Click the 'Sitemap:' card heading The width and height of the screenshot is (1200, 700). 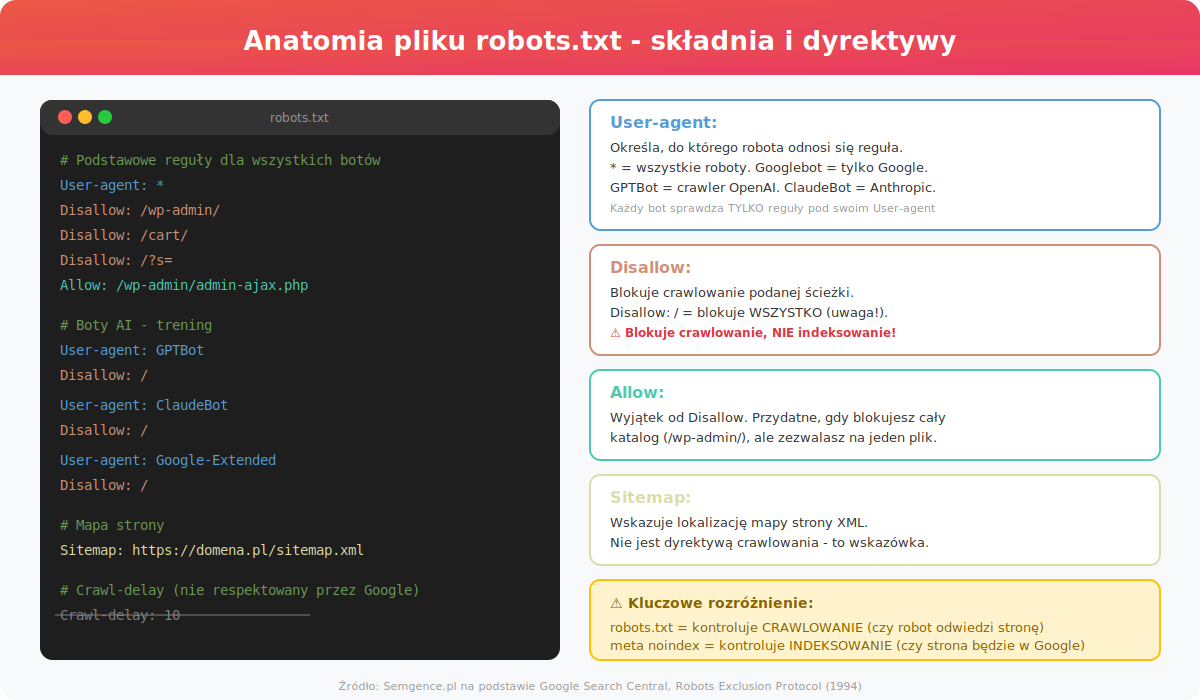point(650,498)
